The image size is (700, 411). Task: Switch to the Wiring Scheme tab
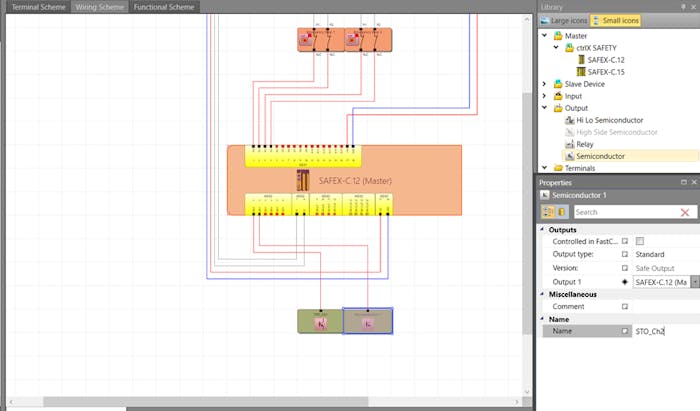[100, 7]
